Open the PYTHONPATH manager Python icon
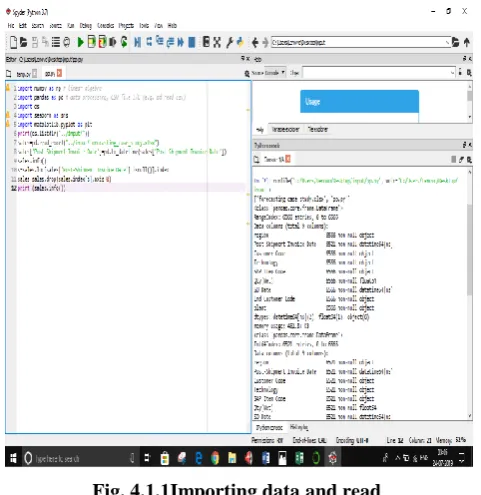This screenshot has height=495, width=481. (240, 42)
